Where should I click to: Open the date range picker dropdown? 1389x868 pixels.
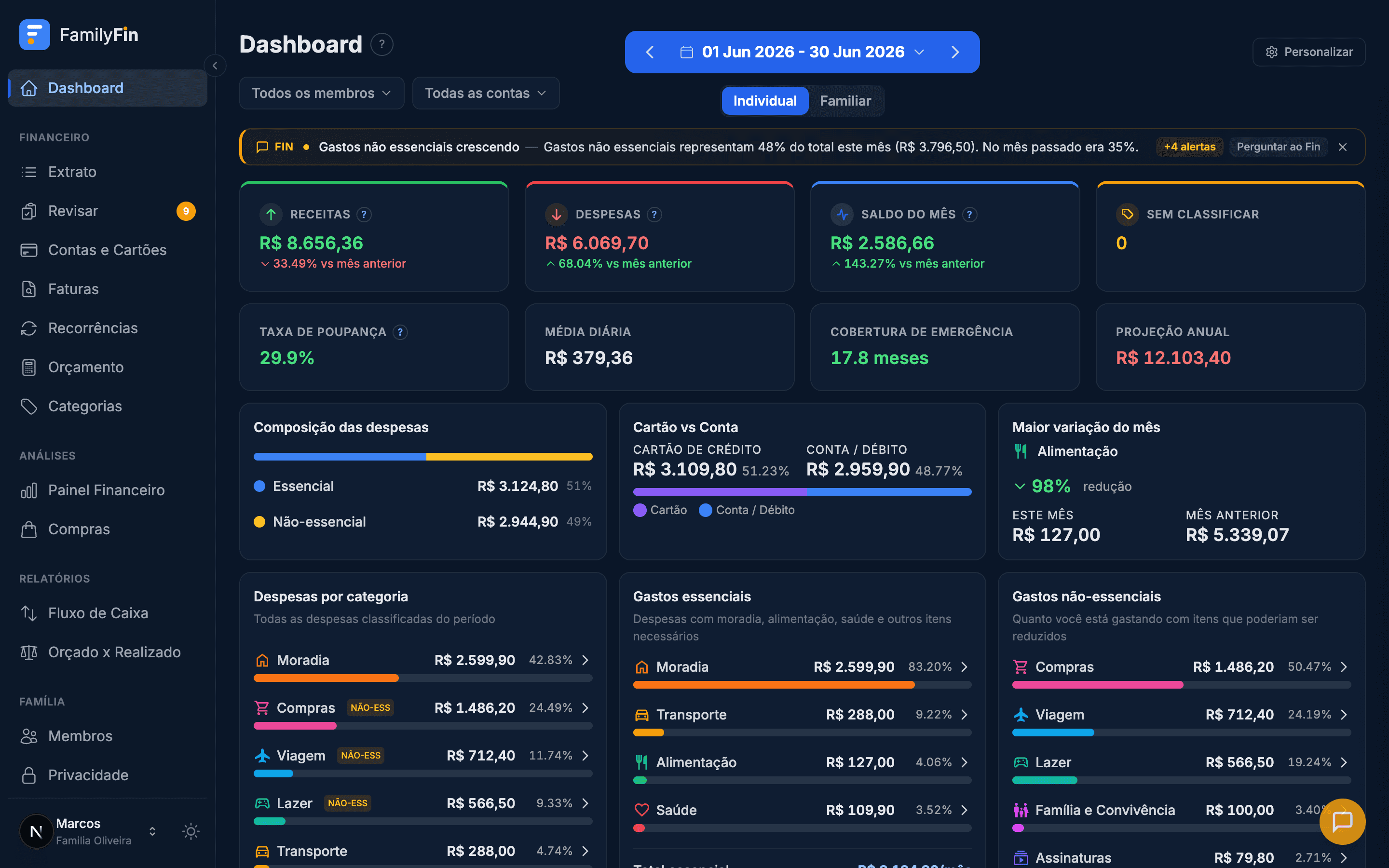point(803,52)
